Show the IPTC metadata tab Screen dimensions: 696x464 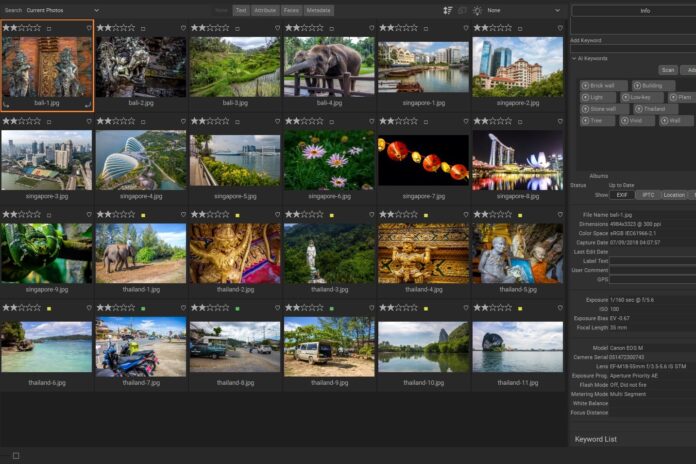tap(648, 195)
